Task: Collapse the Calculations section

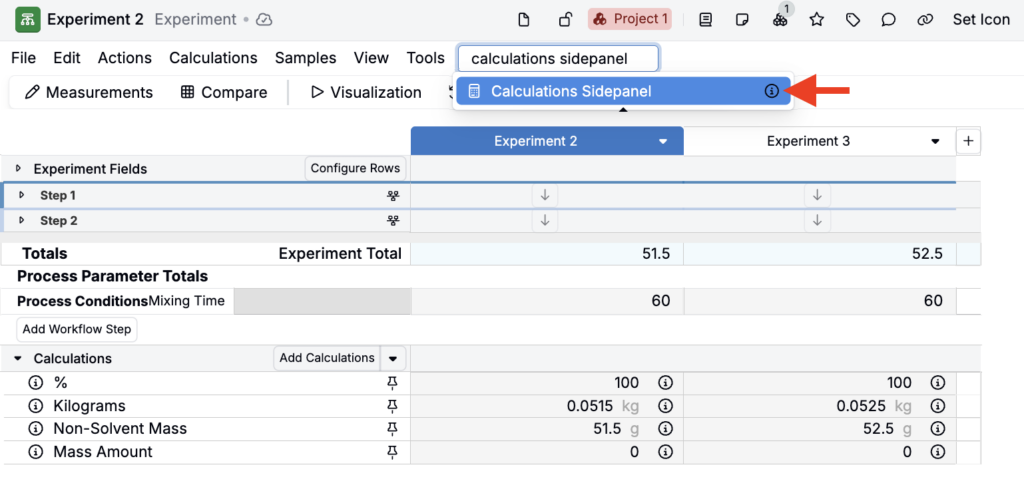Action: 18,359
